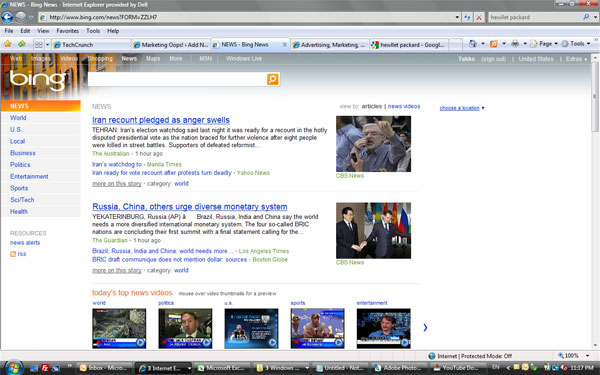
Task: Switch view to news videos
Action: (404, 106)
